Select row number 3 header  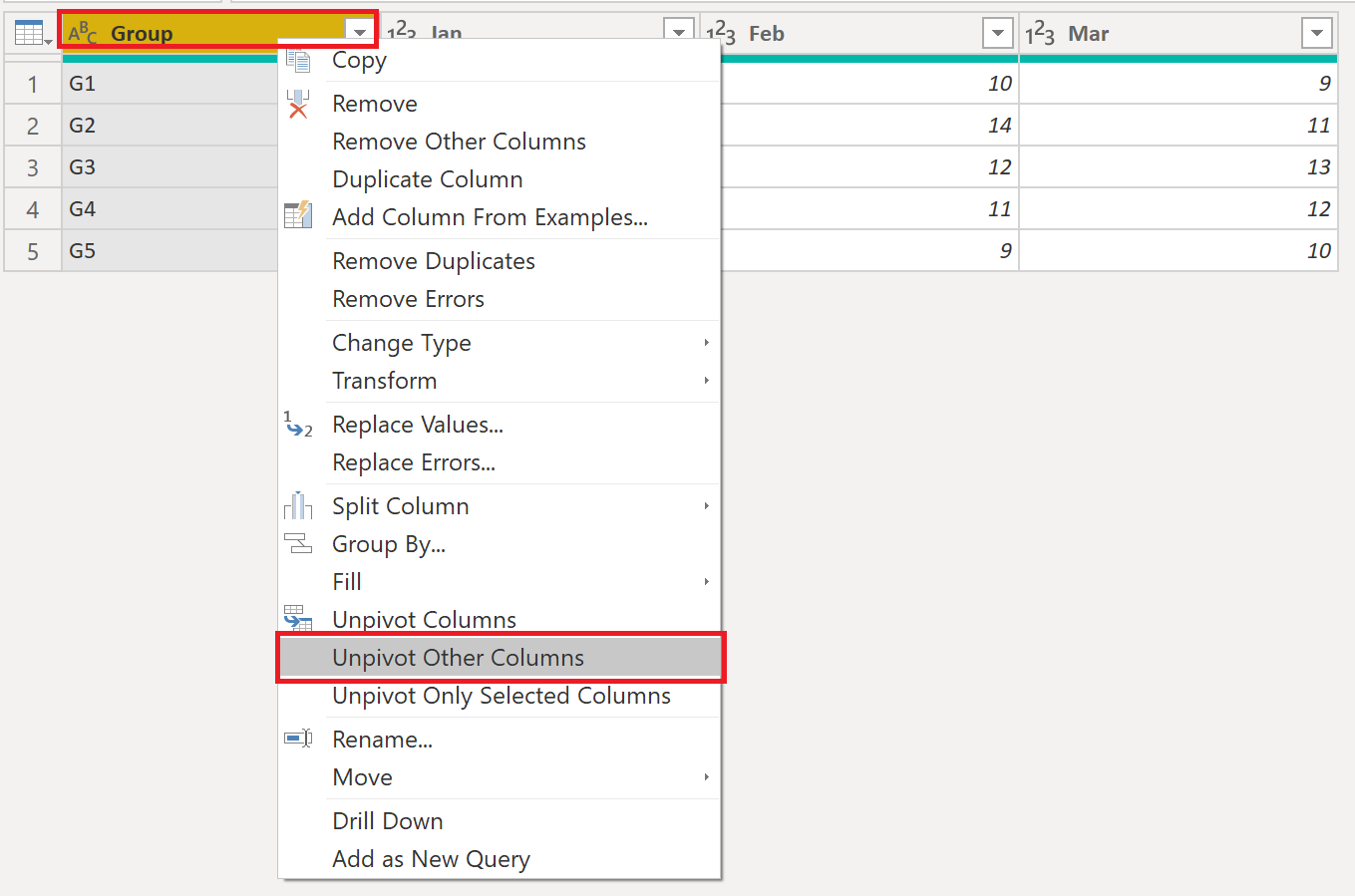[33, 167]
